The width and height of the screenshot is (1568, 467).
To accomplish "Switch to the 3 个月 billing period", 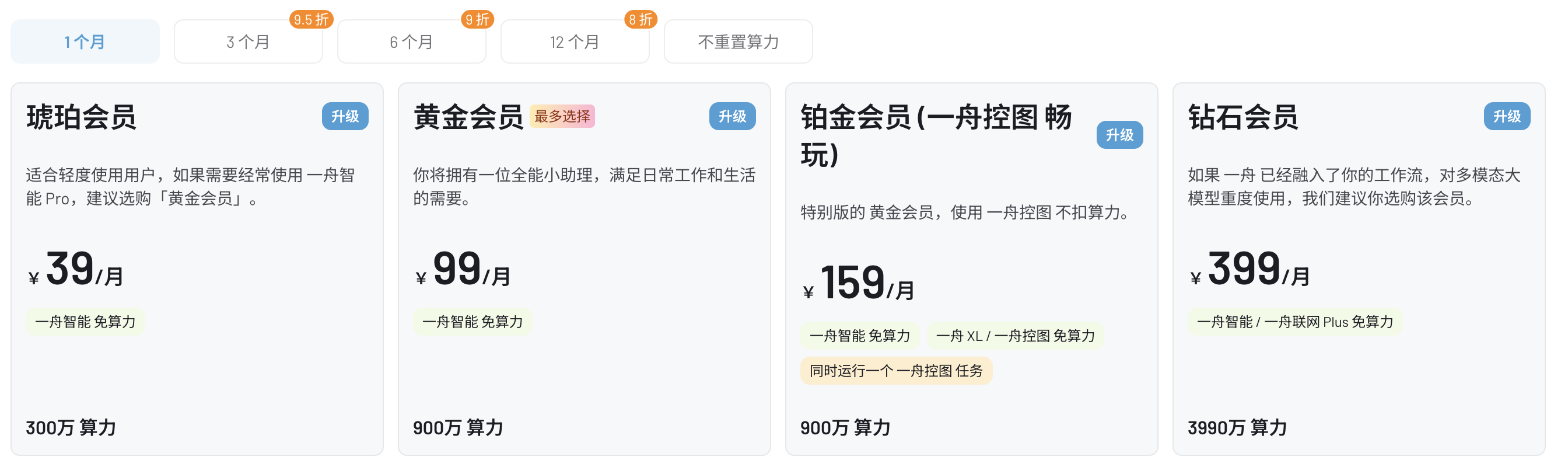I will (249, 41).
